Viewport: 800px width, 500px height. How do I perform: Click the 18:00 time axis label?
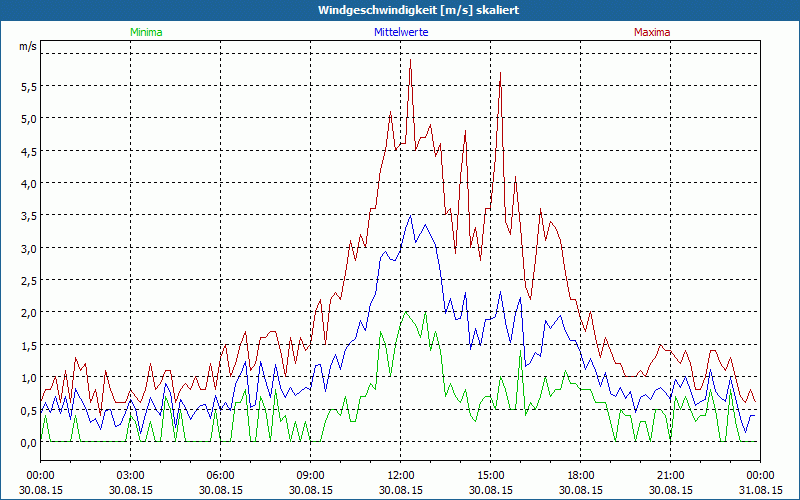(x=581, y=475)
